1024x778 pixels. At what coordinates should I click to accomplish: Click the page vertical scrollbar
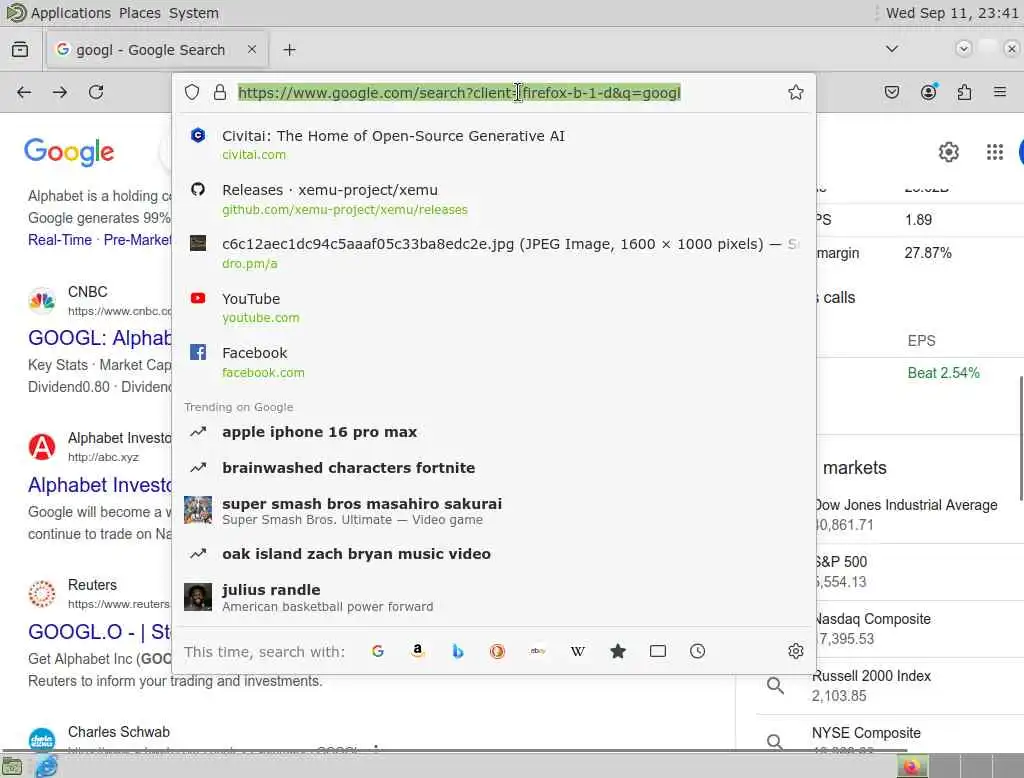(1021, 438)
